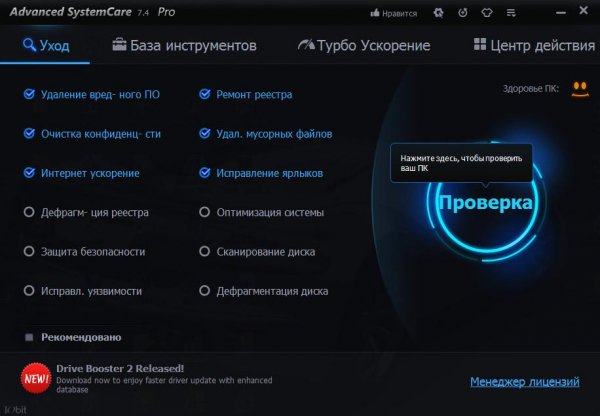This screenshot has width=600, height=416.
Task: Start scan with Проверка button
Action: [486, 202]
